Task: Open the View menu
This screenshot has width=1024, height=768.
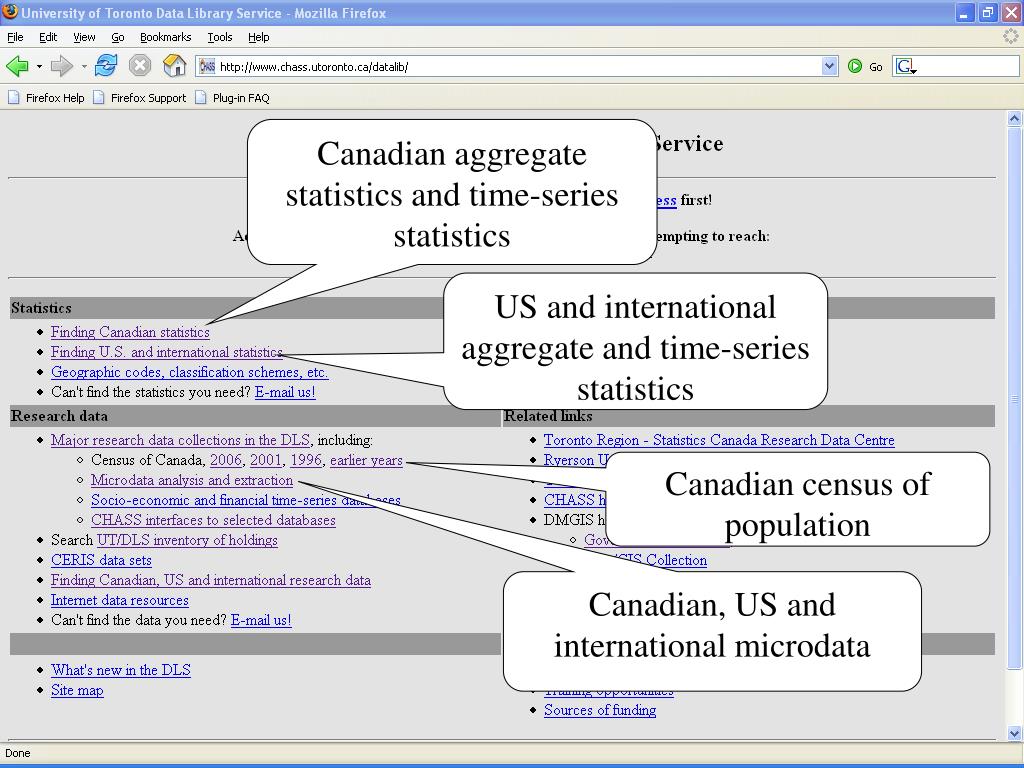Action: point(84,37)
